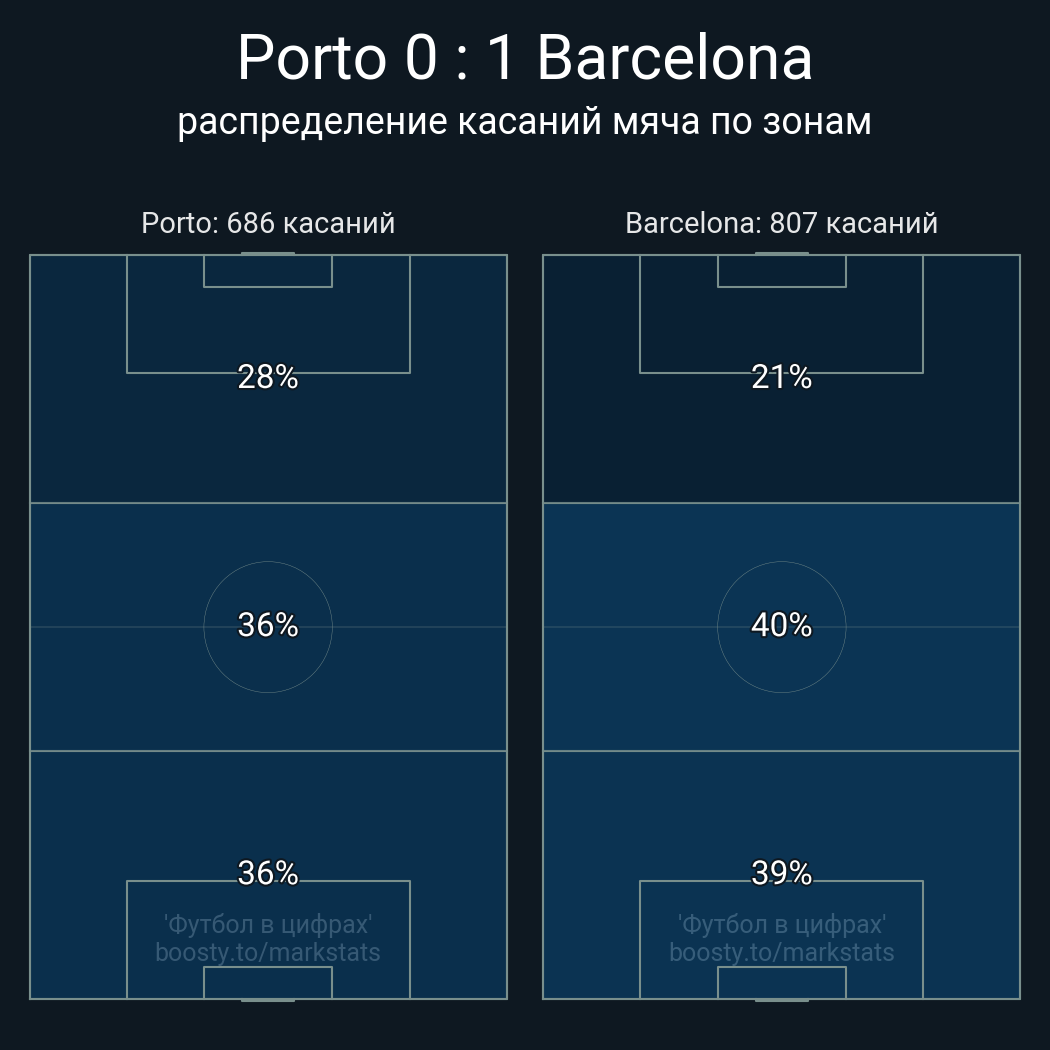
Task: Click the Barcelona team name in the title
Action: 674,58
